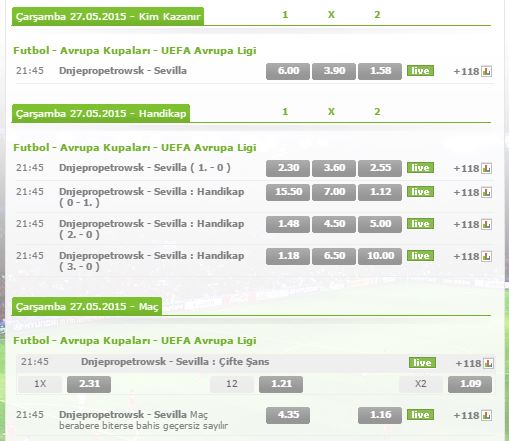
Task: Choose odds 1.48 in Handikap (2. - 0)
Action: (x=288, y=224)
